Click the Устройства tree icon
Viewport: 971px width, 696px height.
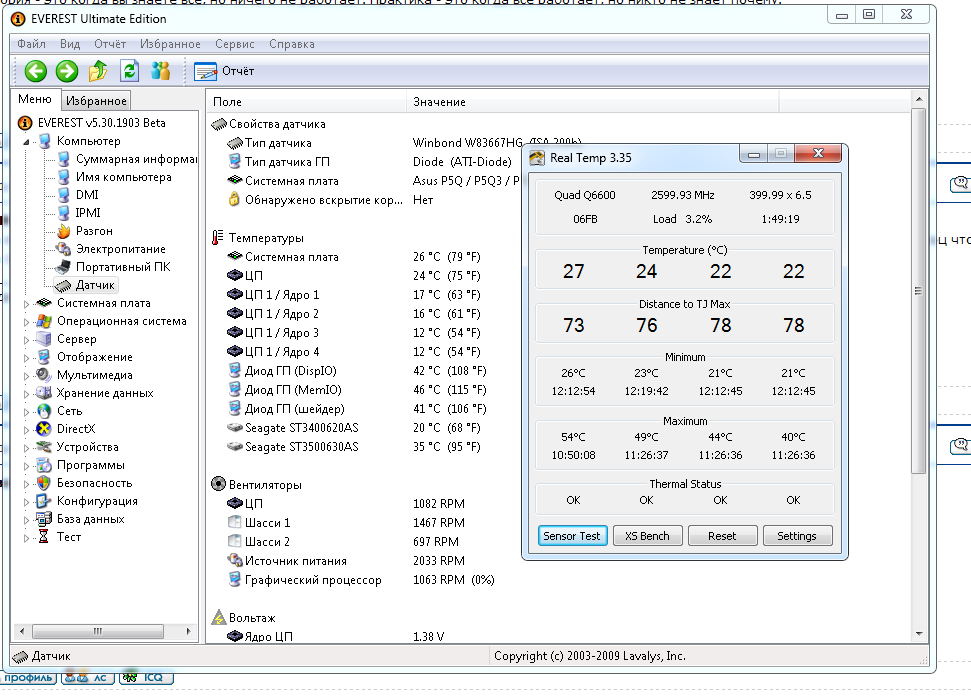(x=43, y=447)
